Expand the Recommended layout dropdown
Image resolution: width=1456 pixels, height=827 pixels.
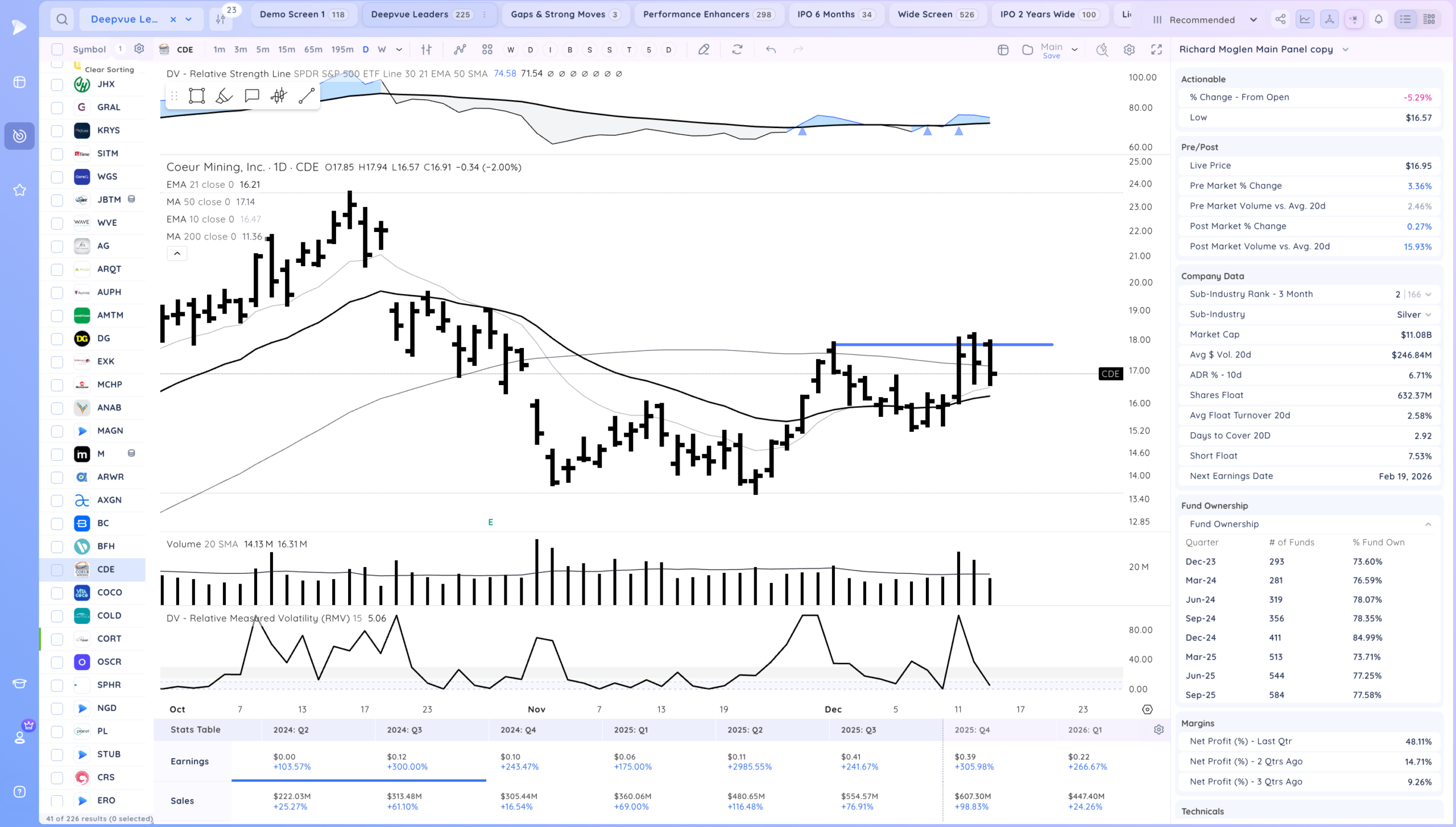click(x=1253, y=20)
